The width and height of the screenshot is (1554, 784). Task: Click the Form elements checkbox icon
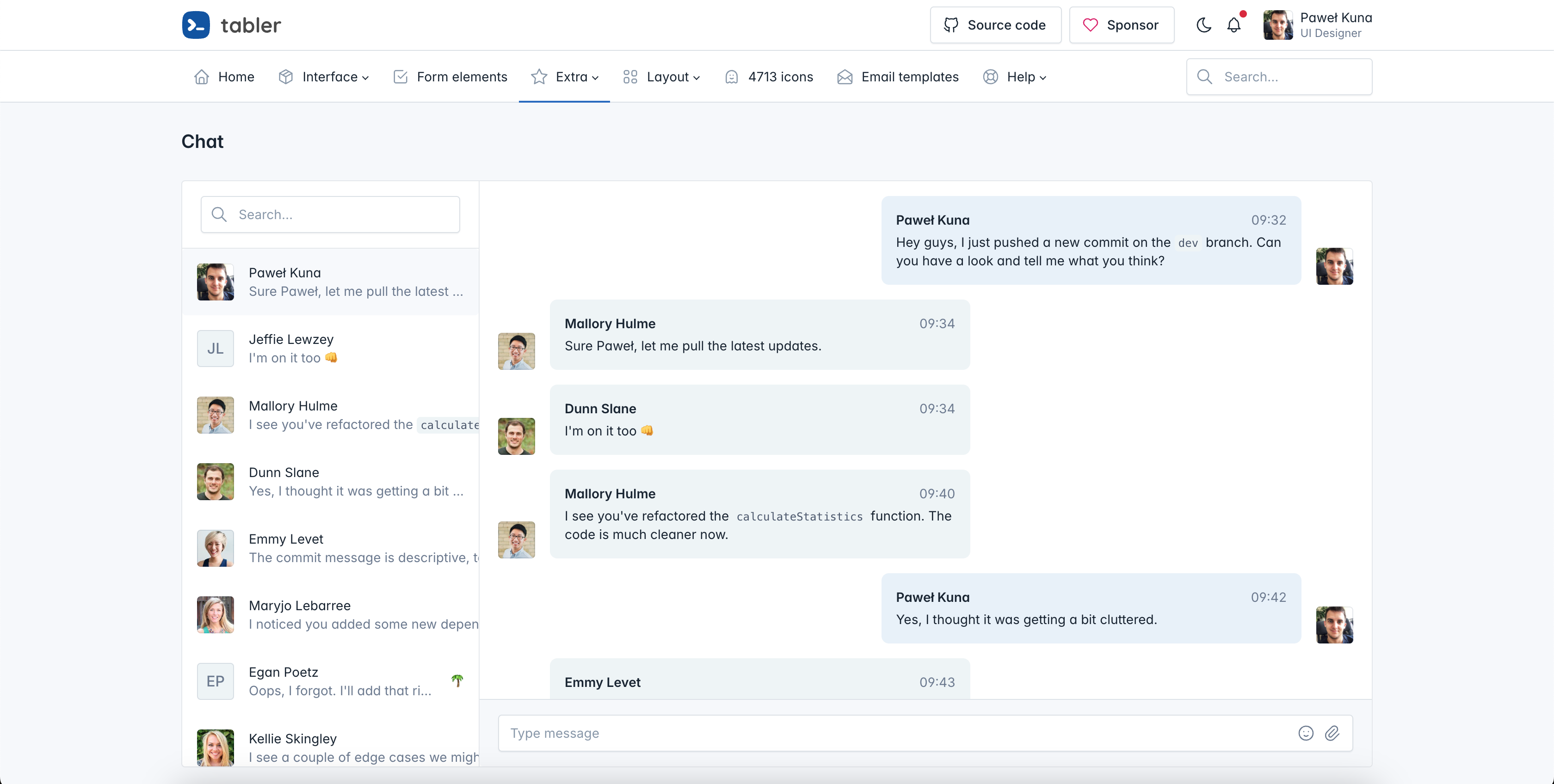click(x=400, y=77)
